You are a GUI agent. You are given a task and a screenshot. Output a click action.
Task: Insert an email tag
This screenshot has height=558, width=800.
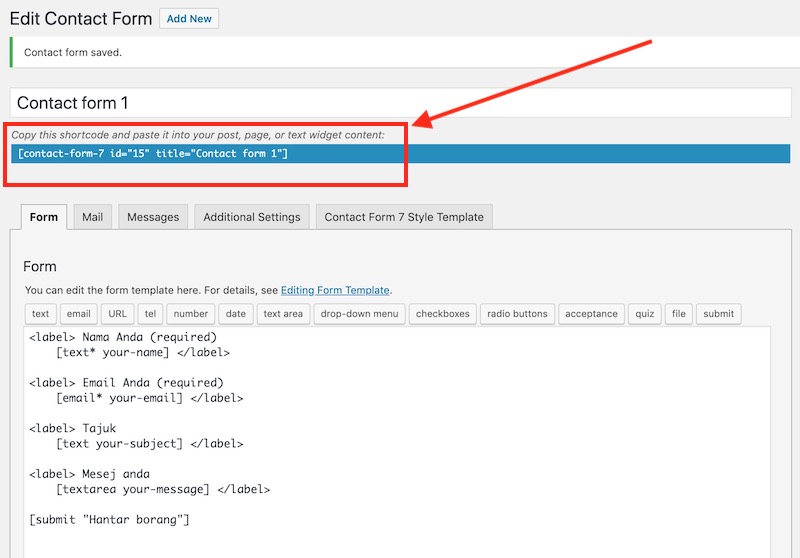tap(79, 314)
